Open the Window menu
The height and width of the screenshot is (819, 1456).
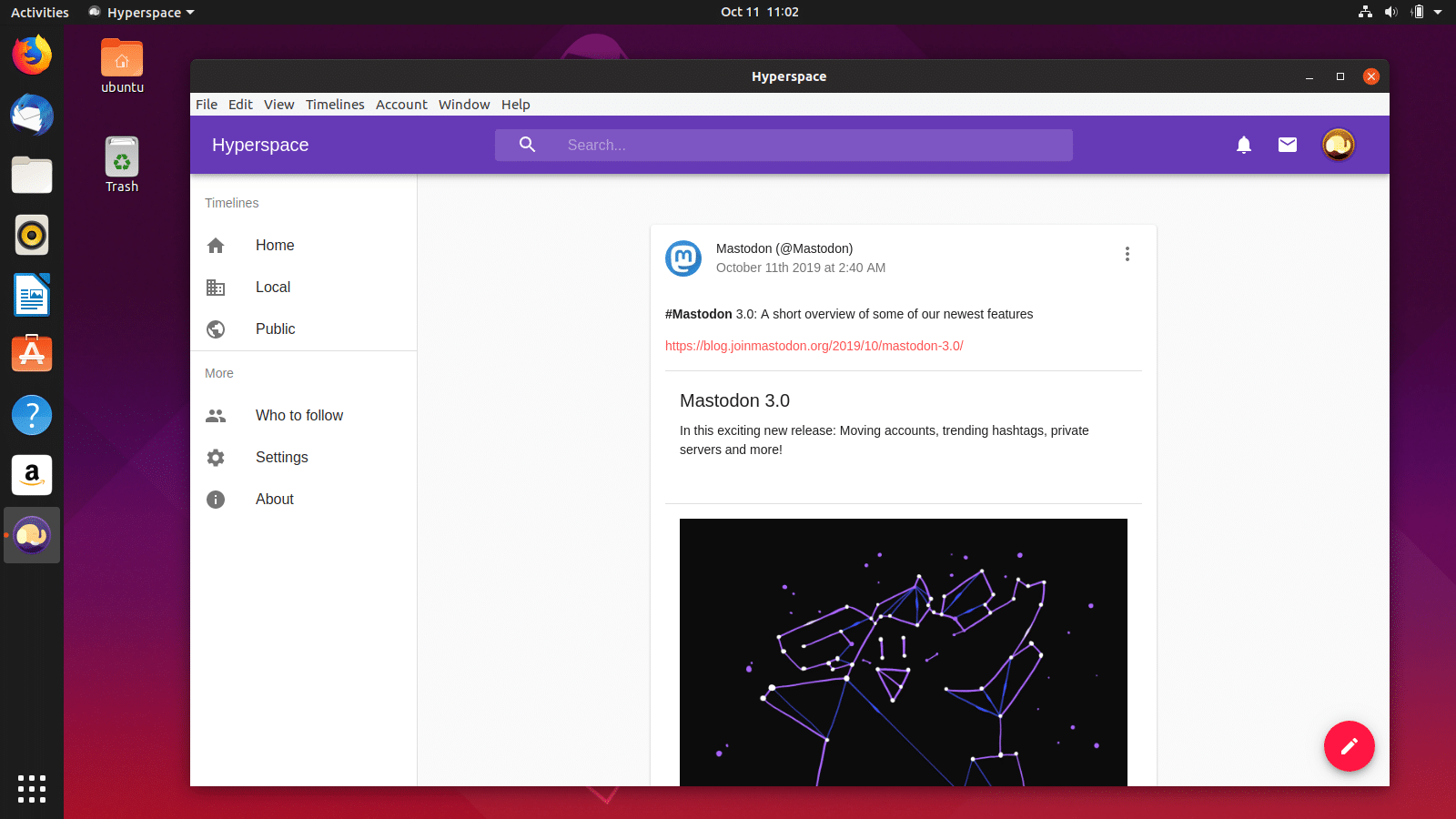(464, 105)
